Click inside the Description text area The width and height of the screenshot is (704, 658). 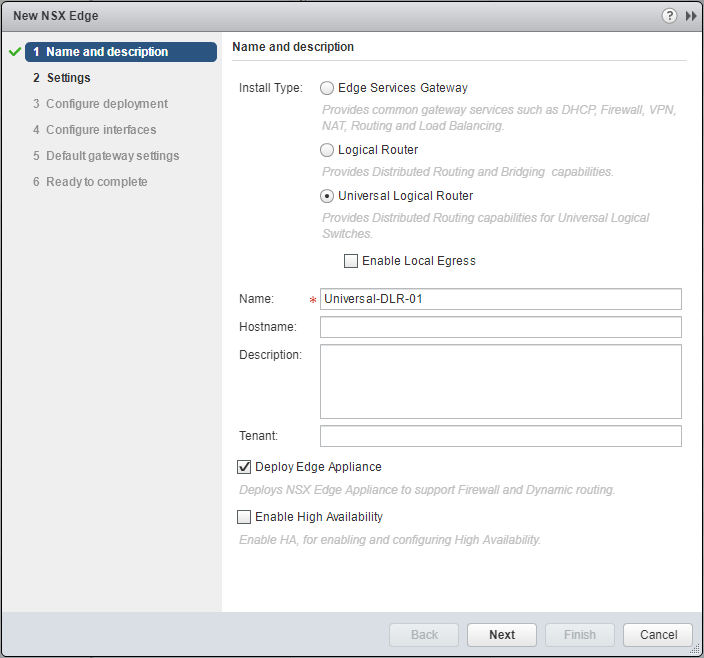point(500,381)
